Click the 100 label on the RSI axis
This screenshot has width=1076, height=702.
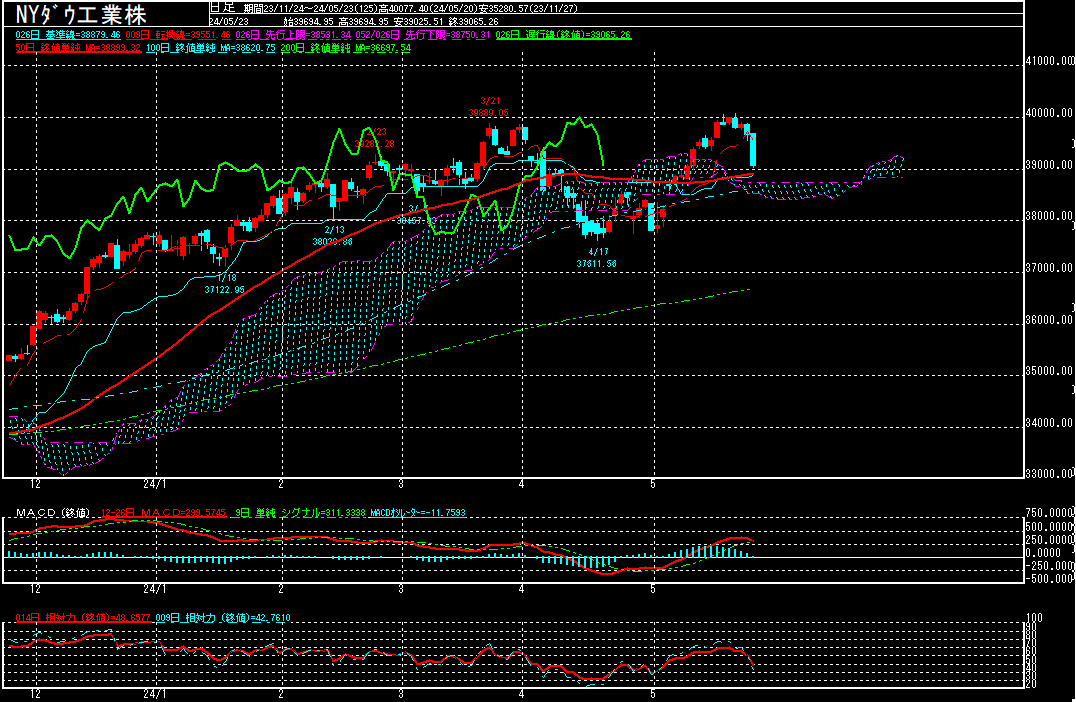click(x=1033, y=618)
